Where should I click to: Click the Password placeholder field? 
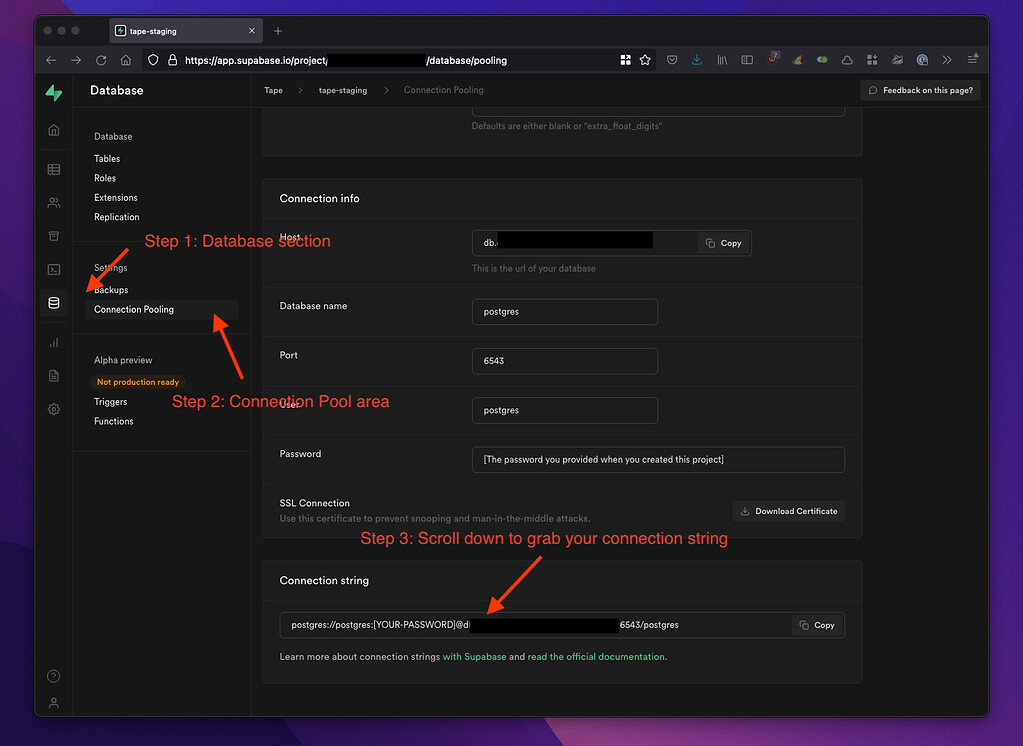tap(658, 459)
